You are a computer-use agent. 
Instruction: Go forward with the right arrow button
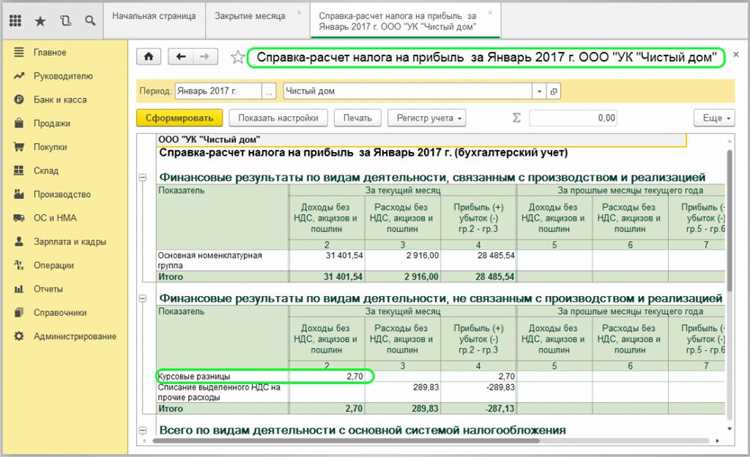click(x=205, y=57)
